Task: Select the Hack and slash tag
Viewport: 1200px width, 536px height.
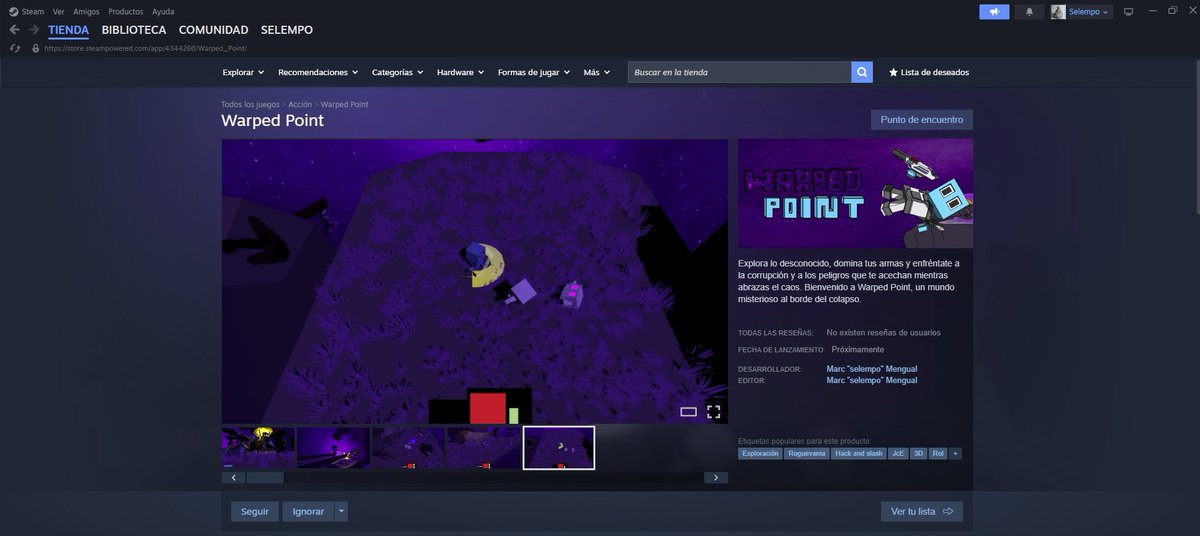Action: pos(858,453)
